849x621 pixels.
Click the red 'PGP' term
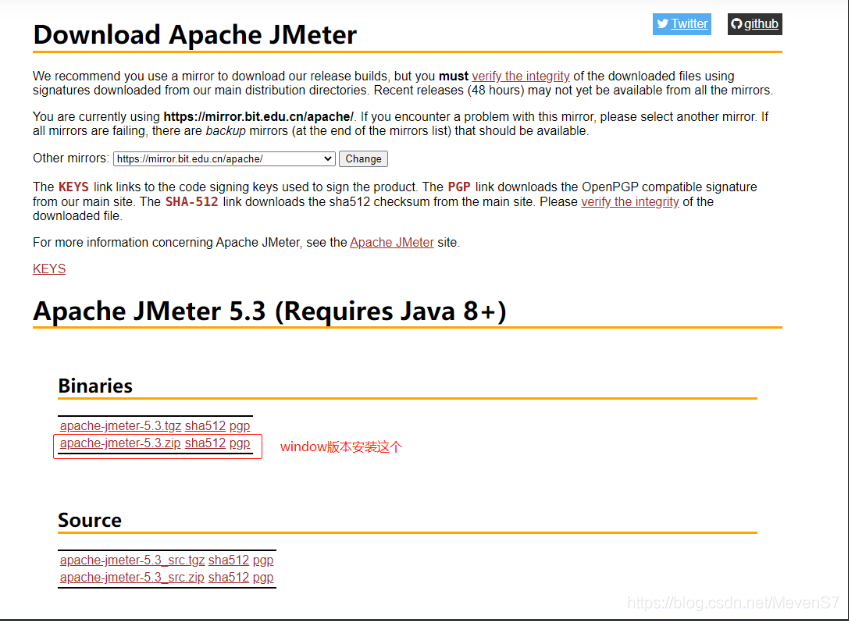pyautogui.click(x=459, y=187)
